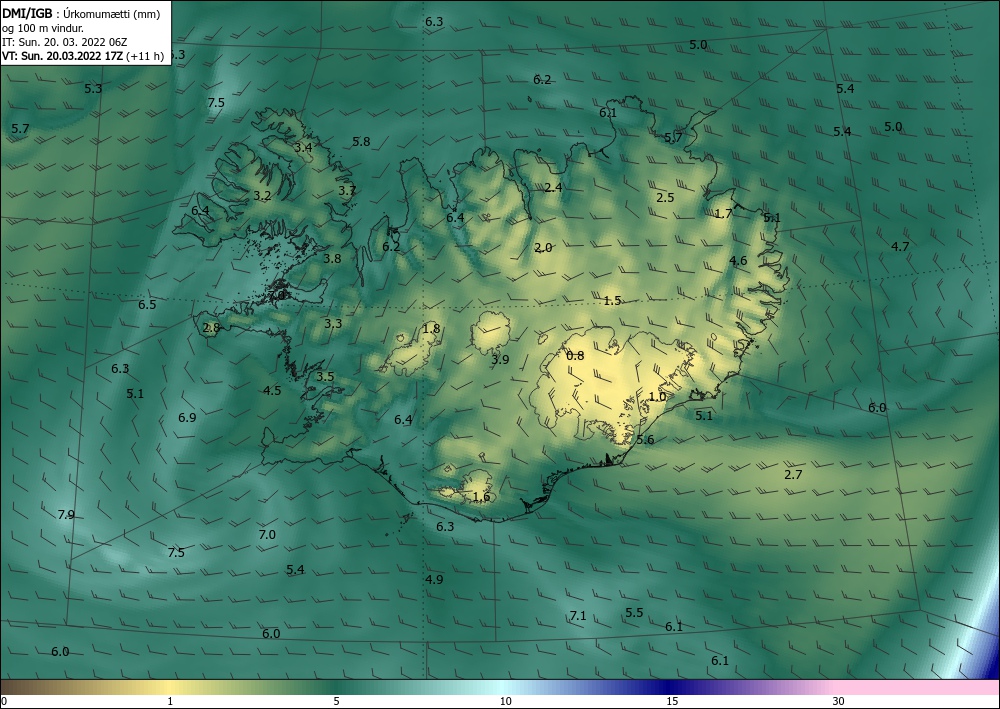Click the "(+11 h)" forecast offset text
The image size is (1000, 709).
click(x=145, y=56)
